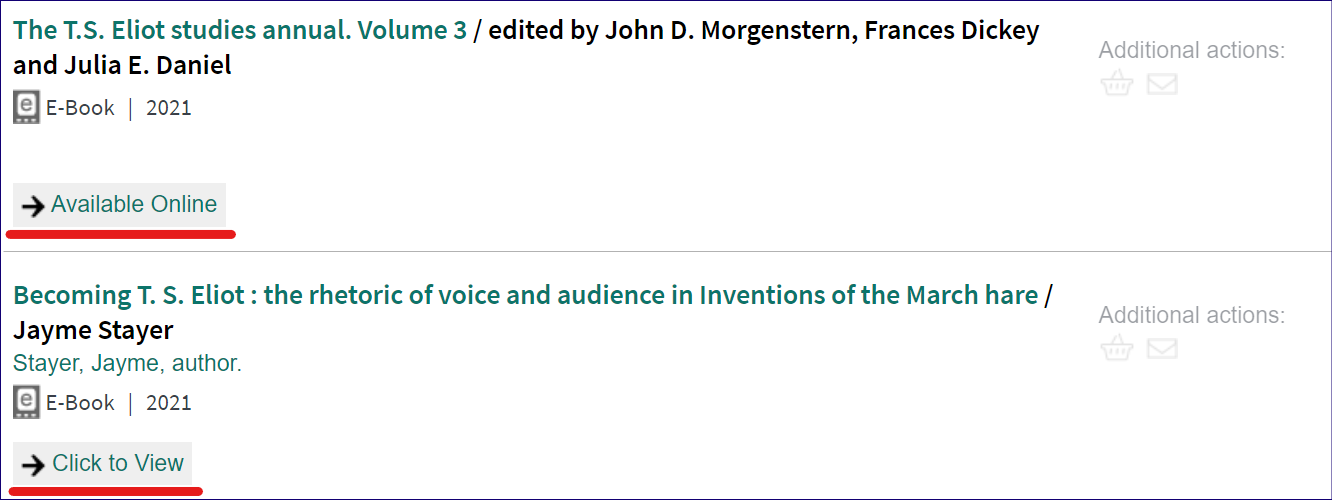
Task: Click the E-Book icon for Becoming T. S. Eliot
Action: click(27, 403)
